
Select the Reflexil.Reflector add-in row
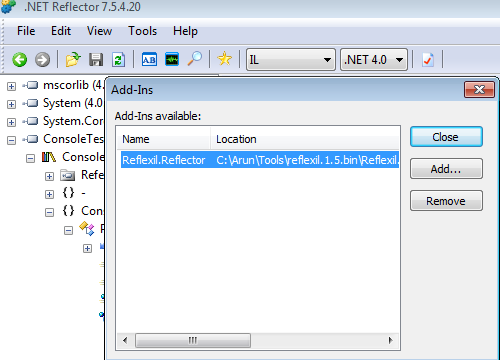click(x=260, y=160)
